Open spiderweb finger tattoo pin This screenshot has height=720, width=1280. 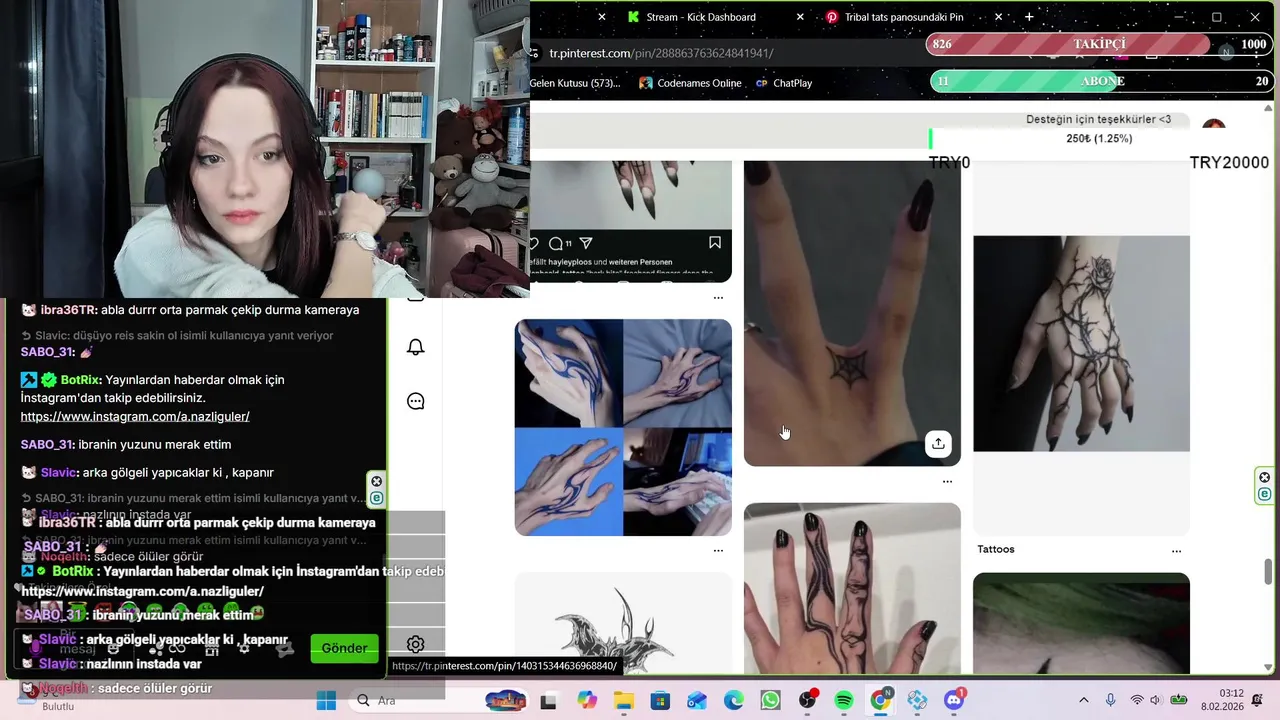pos(852,313)
